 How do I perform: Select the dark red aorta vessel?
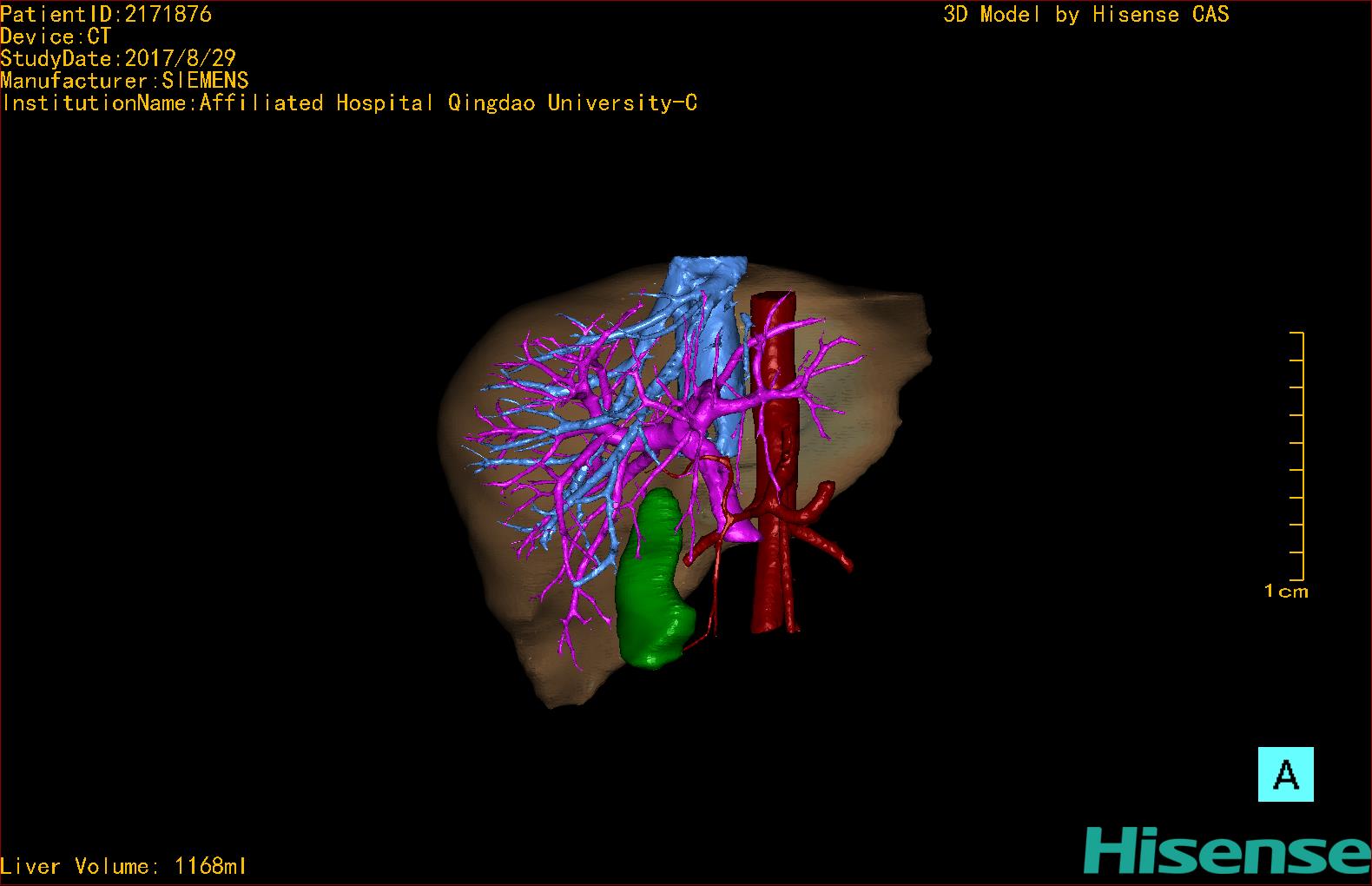point(772,460)
